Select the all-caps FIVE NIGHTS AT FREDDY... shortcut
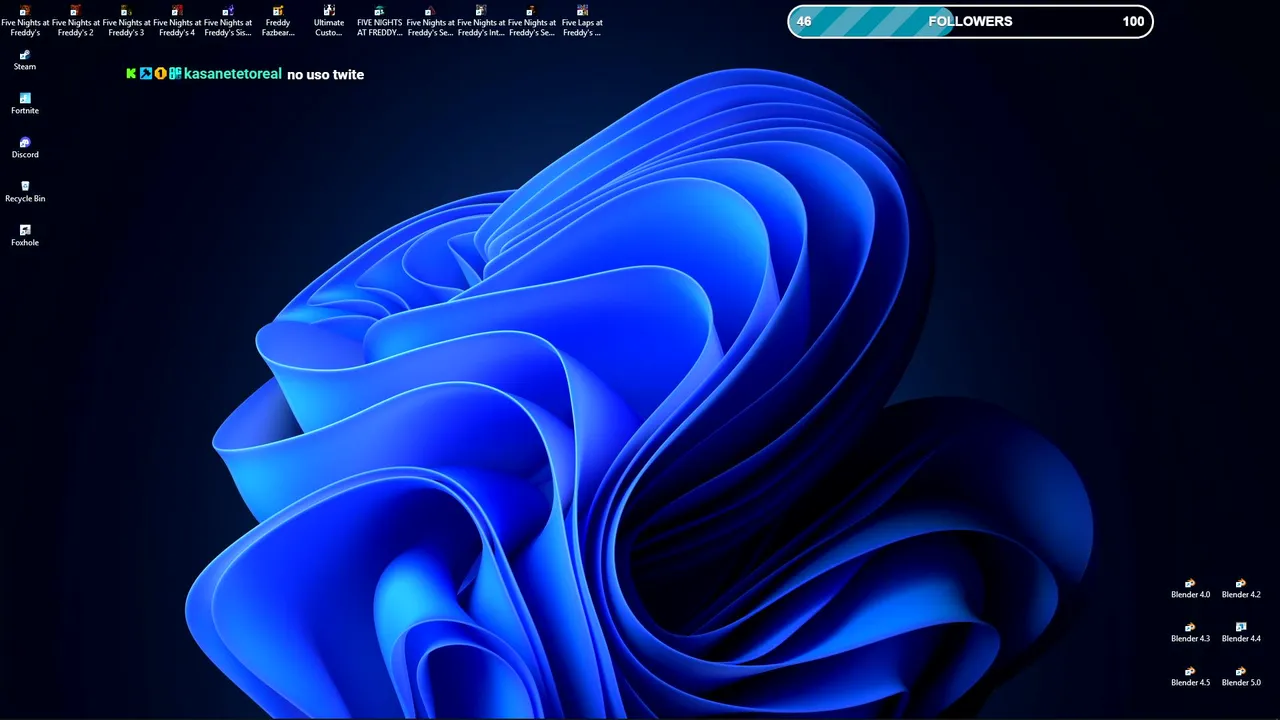1280x720 pixels. tap(380, 21)
